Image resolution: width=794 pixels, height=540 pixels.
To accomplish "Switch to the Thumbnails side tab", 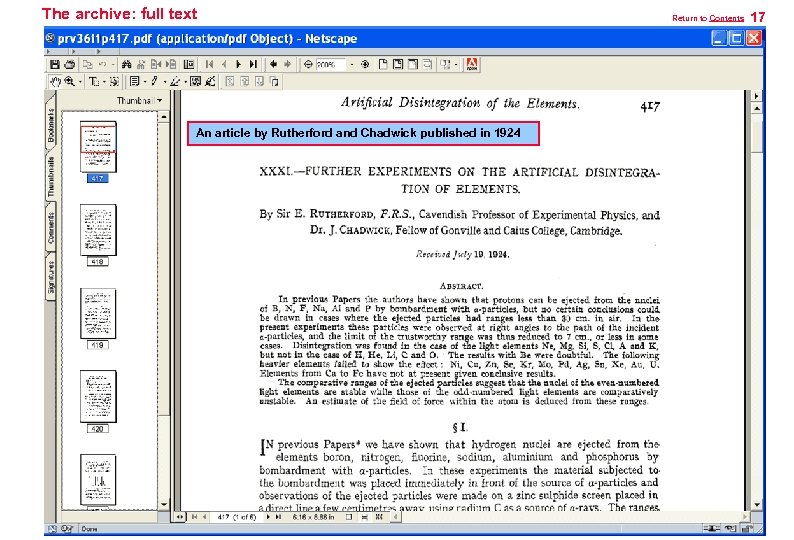I will [x=51, y=177].
